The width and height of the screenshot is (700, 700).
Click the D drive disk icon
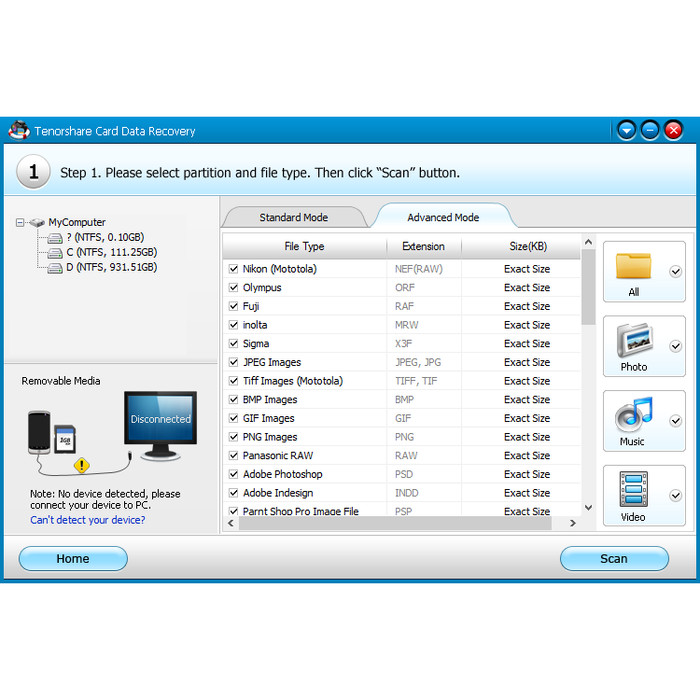(55, 267)
